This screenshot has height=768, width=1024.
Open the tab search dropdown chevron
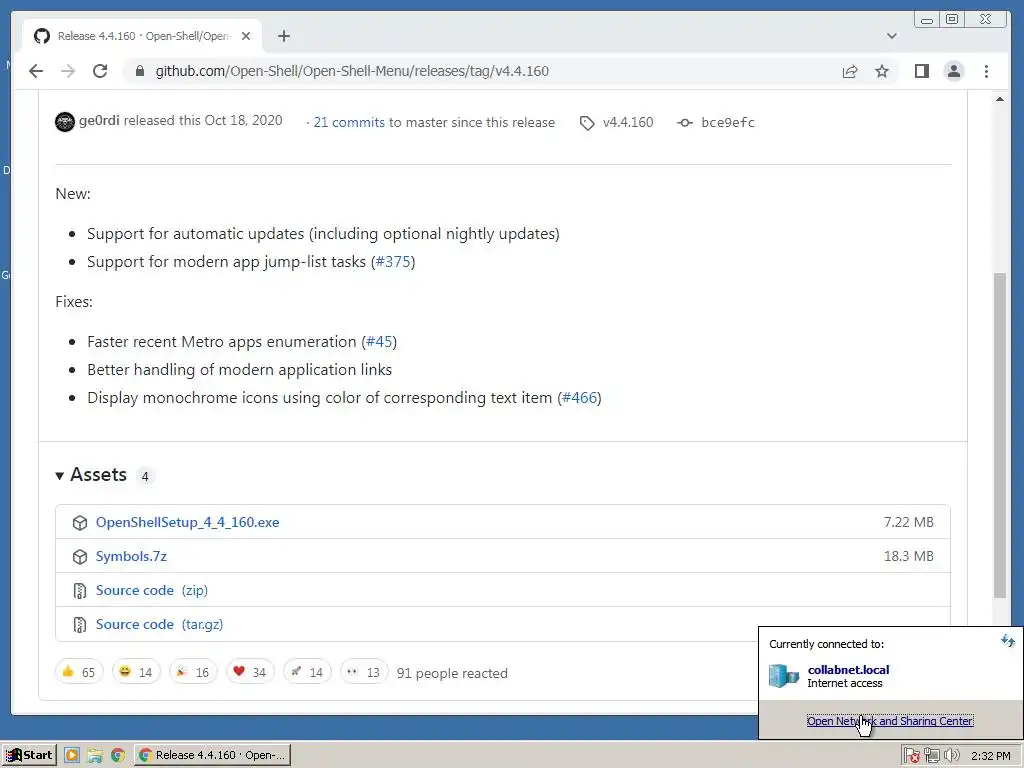tap(891, 36)
